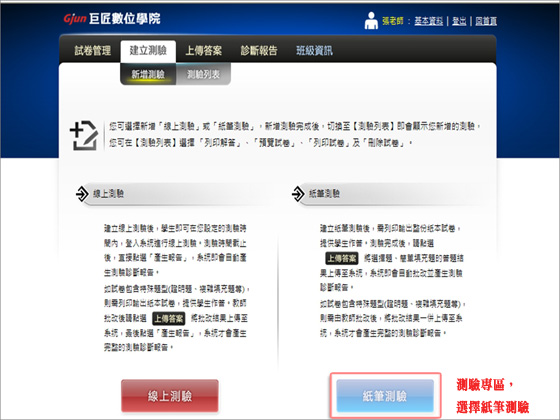Click the Gjun 巨匠數位學院 logo
The height and width of the screenshot is (420, 560).
pyautogui.click(x=112, y=19)
